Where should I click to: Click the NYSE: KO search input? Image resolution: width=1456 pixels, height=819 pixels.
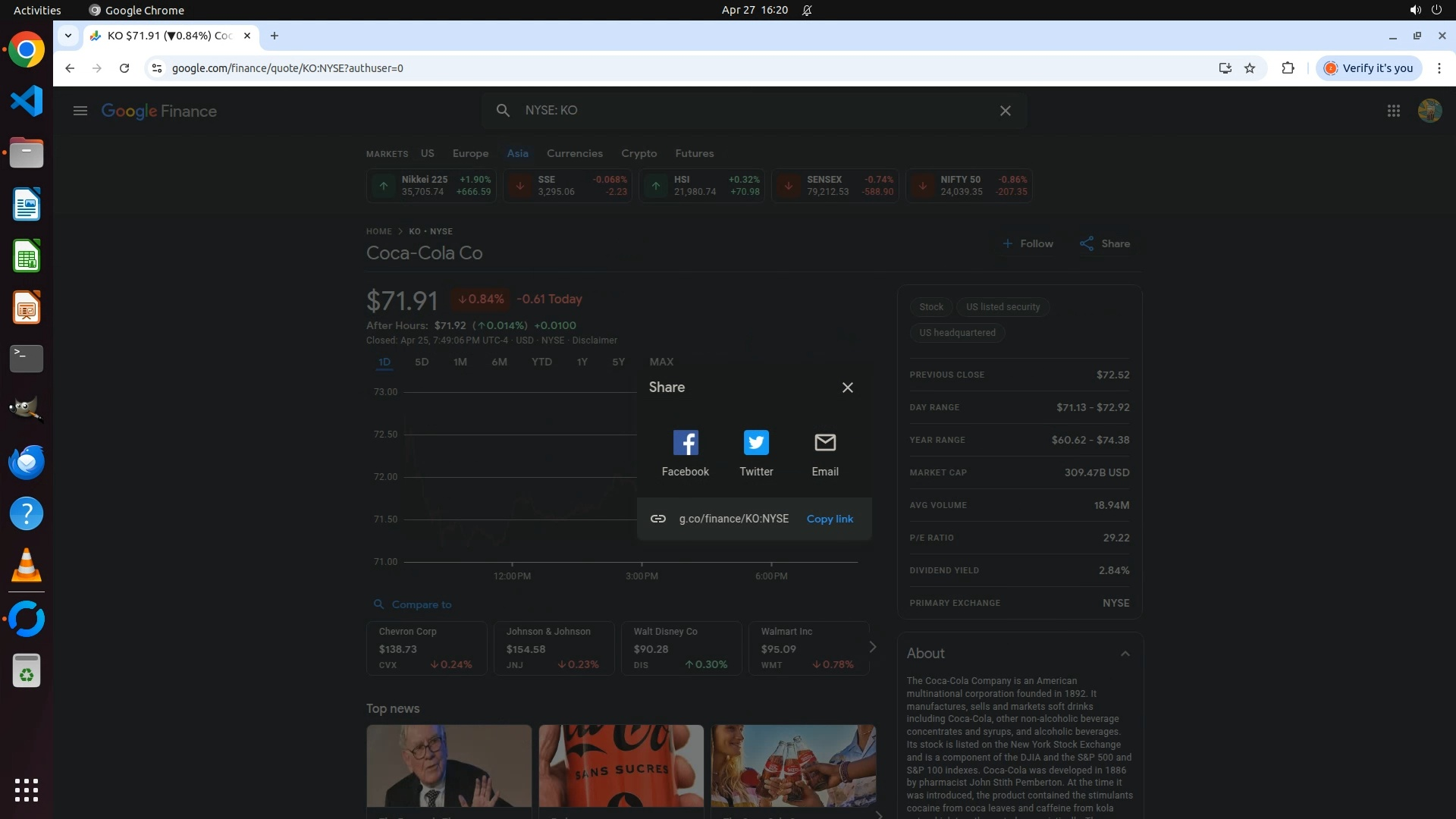[751, 111]
